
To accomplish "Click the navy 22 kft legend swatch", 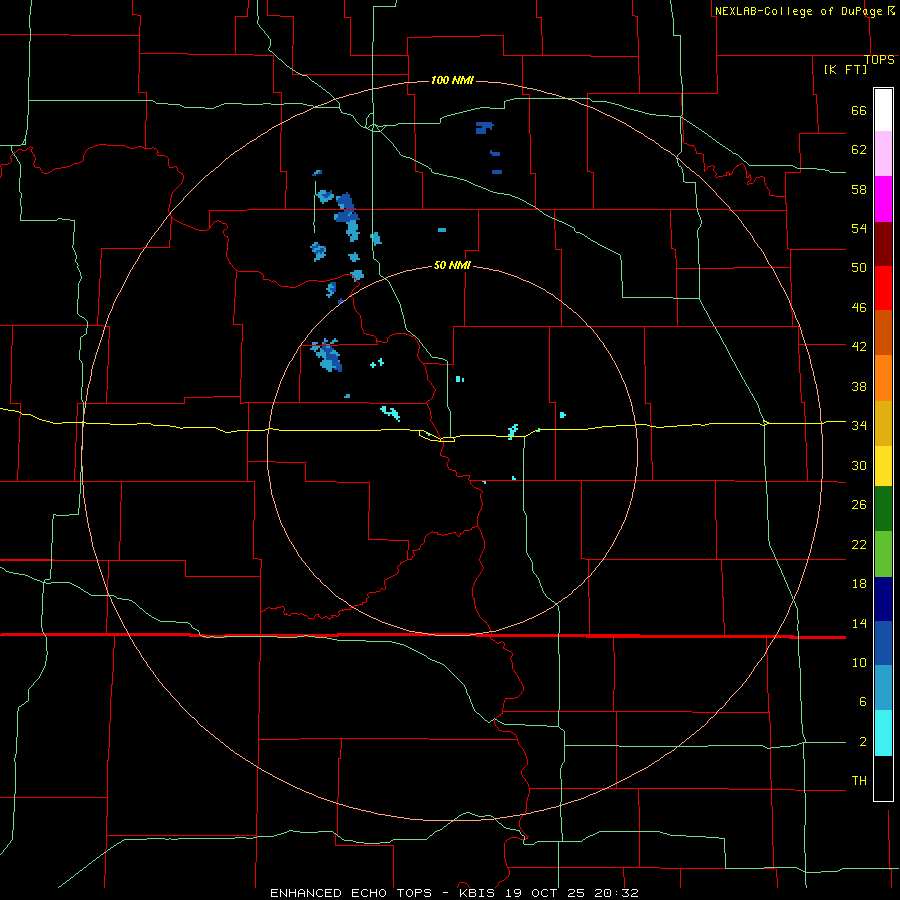I will (x=883, y=599).
